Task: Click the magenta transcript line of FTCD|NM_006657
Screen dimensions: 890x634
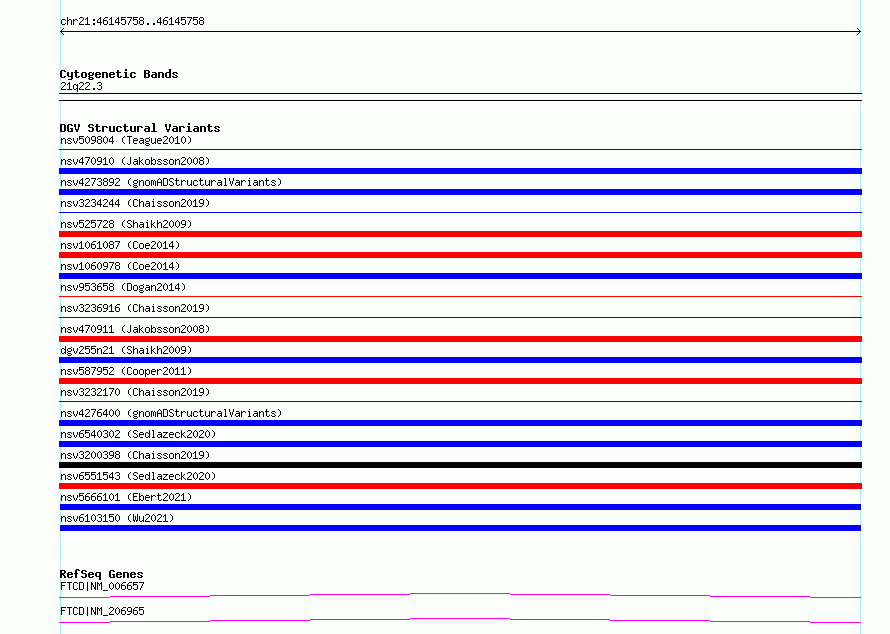Action: [460, 594]
